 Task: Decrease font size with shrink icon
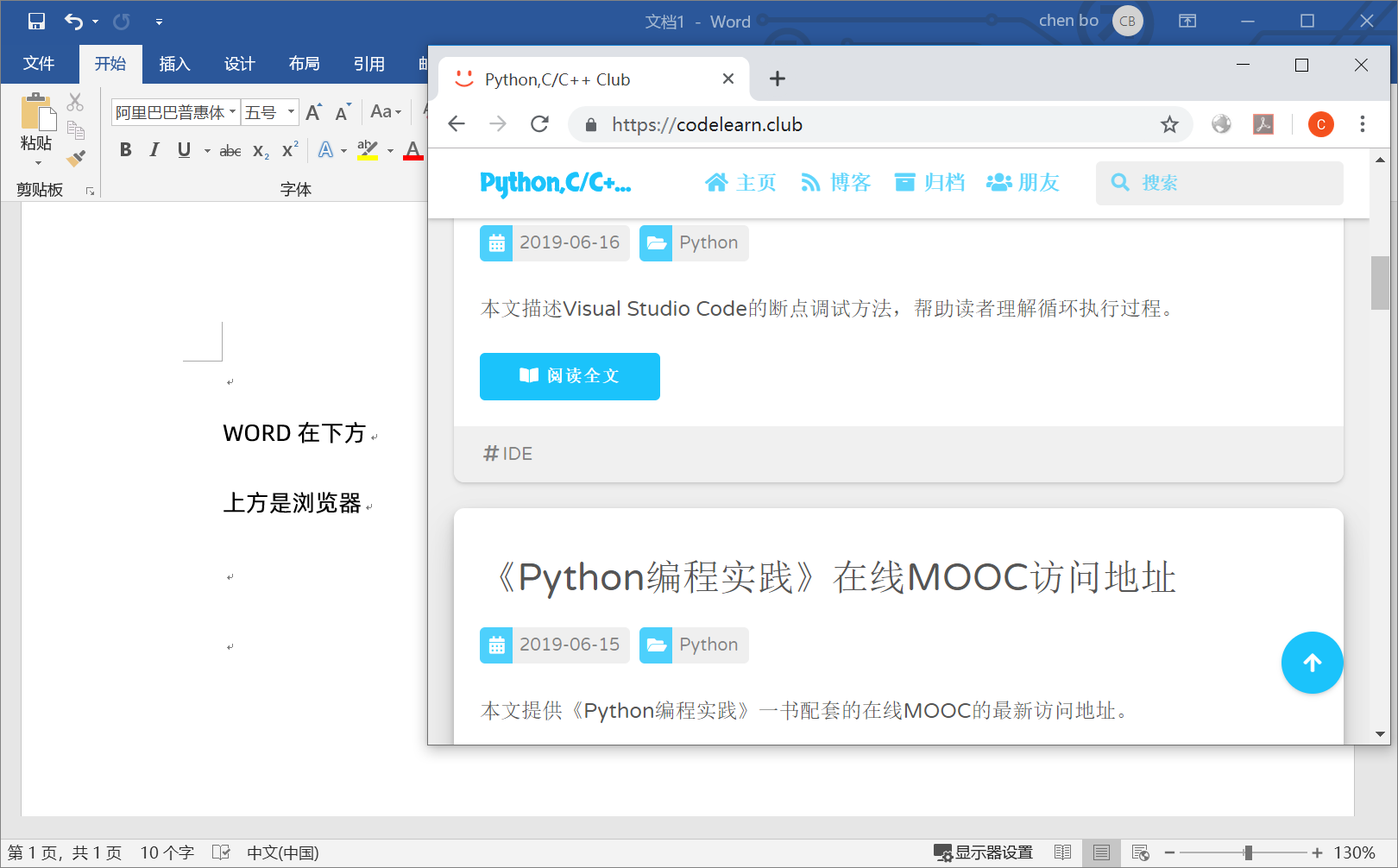pos(343,112)
